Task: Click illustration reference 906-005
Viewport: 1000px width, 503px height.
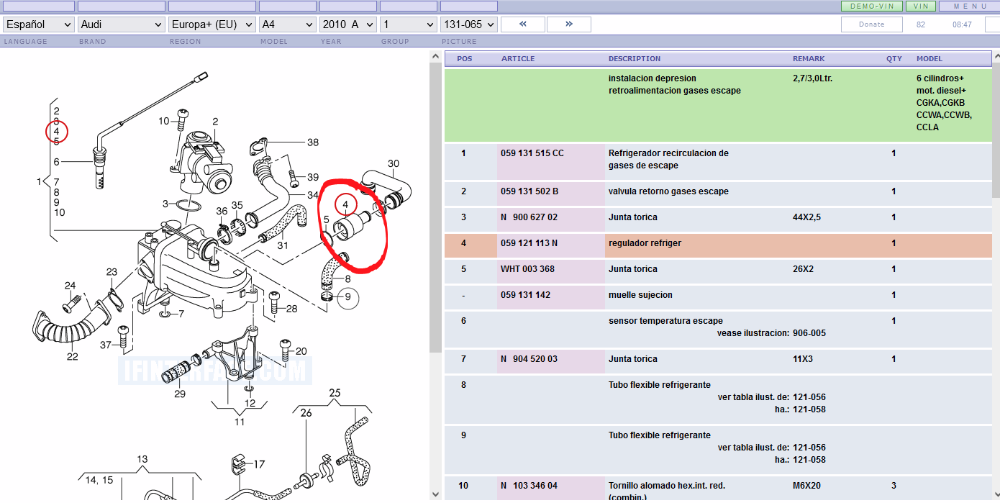Action: (x=809, y=333)
